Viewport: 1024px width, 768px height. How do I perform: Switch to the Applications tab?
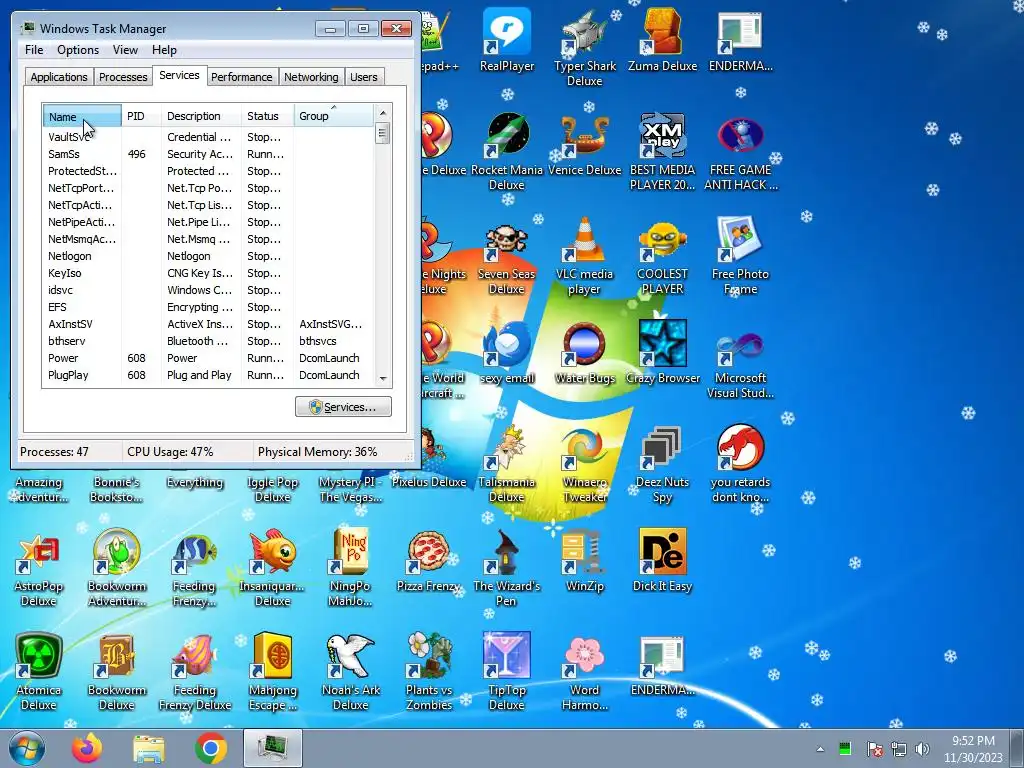59,76
